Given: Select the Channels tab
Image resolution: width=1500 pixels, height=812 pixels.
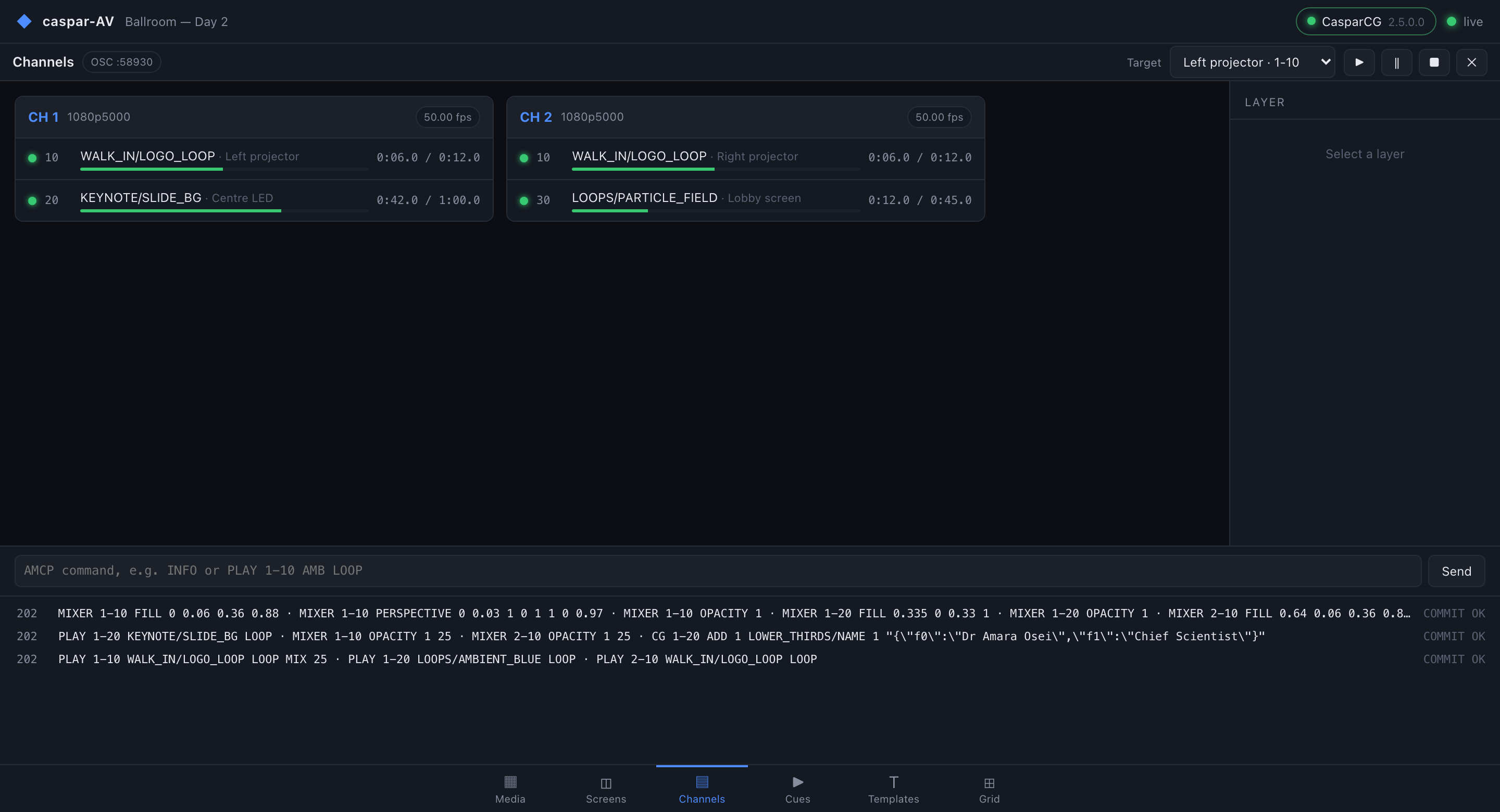Looking at the screenshot, I should pos(702,789).
